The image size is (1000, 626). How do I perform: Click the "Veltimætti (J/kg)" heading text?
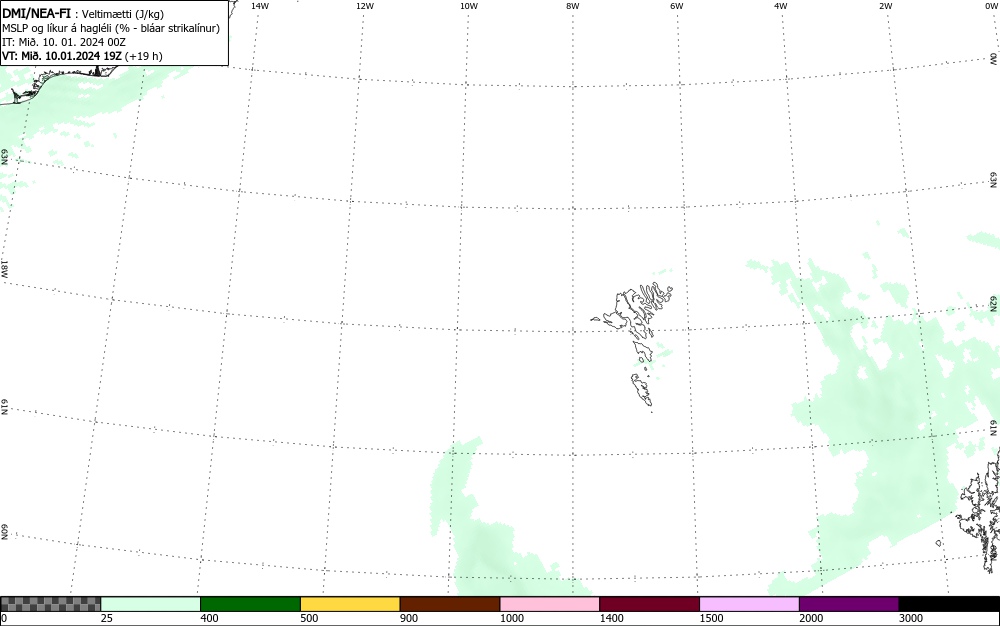point(123,14)
